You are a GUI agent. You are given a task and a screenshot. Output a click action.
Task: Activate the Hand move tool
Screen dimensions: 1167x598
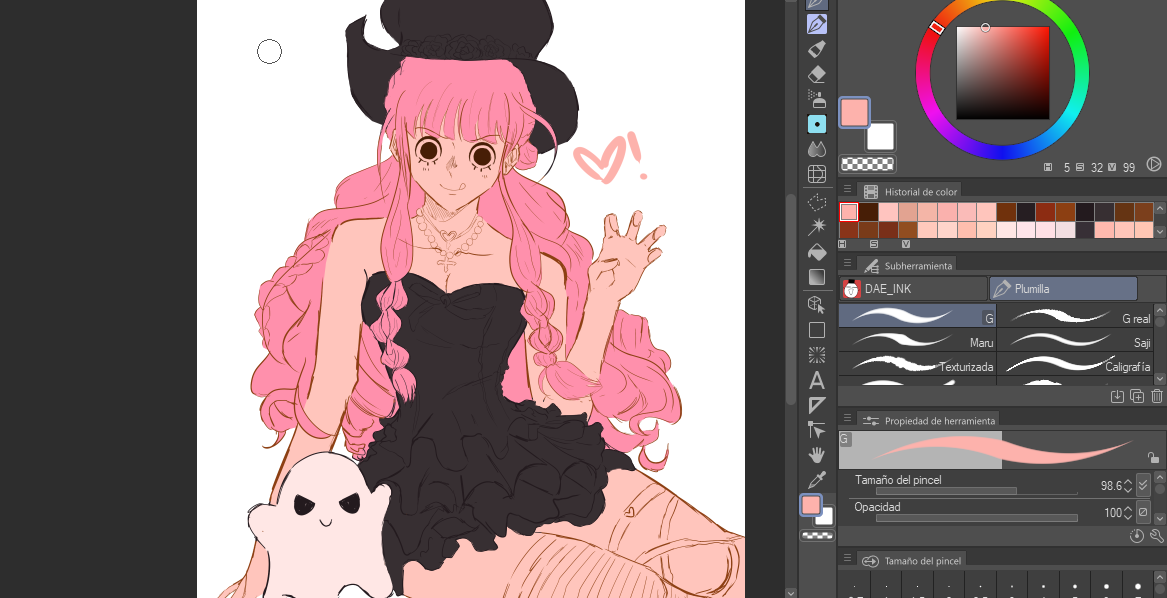point(816,455)
